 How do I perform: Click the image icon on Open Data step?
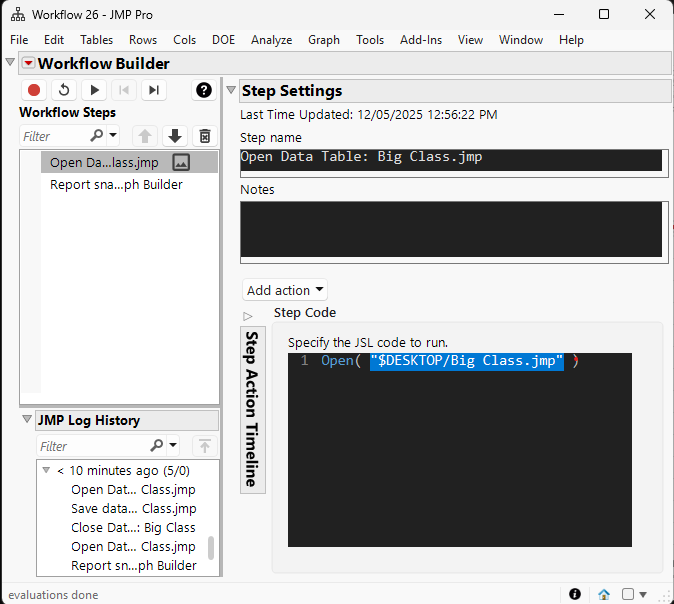click(181, 162)
